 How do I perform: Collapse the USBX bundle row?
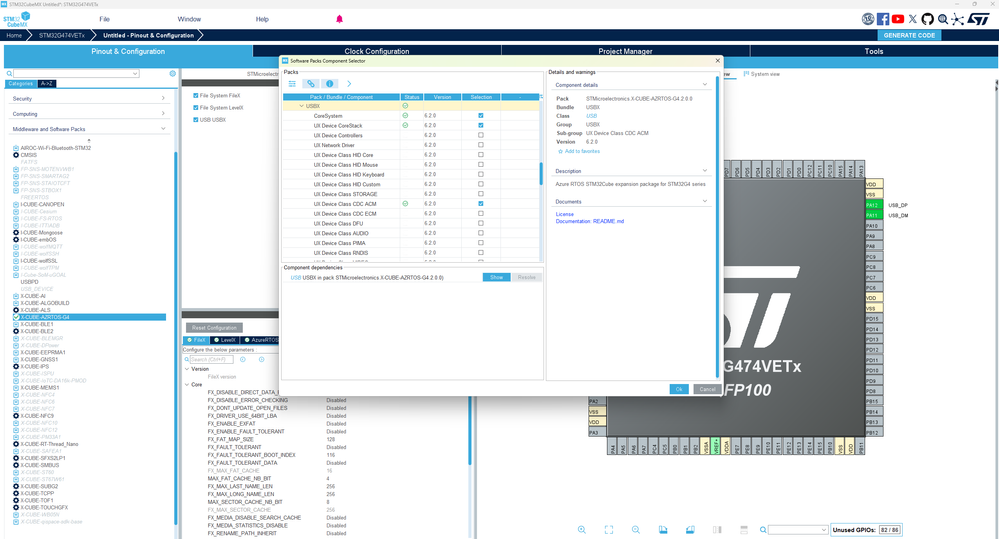point(302,106)
